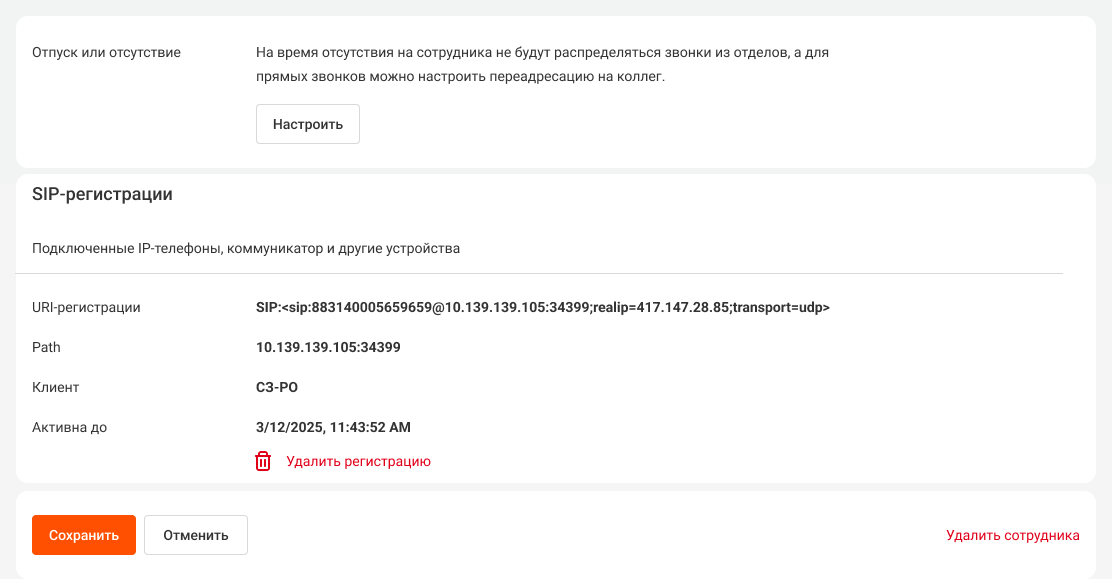The height and width of the screenshot is (579, 1112).
Task: Click the expiry date 3/12/2025, 11:43:52 AM
Action: pos(333,427)
